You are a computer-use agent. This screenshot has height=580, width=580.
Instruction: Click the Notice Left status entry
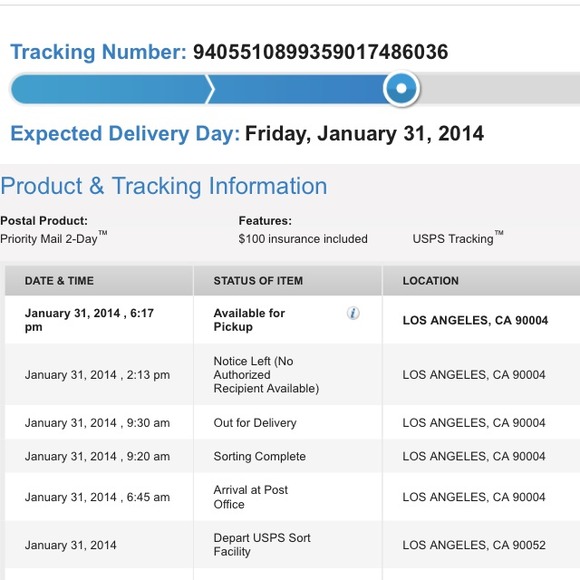click(x=266, y=375)
